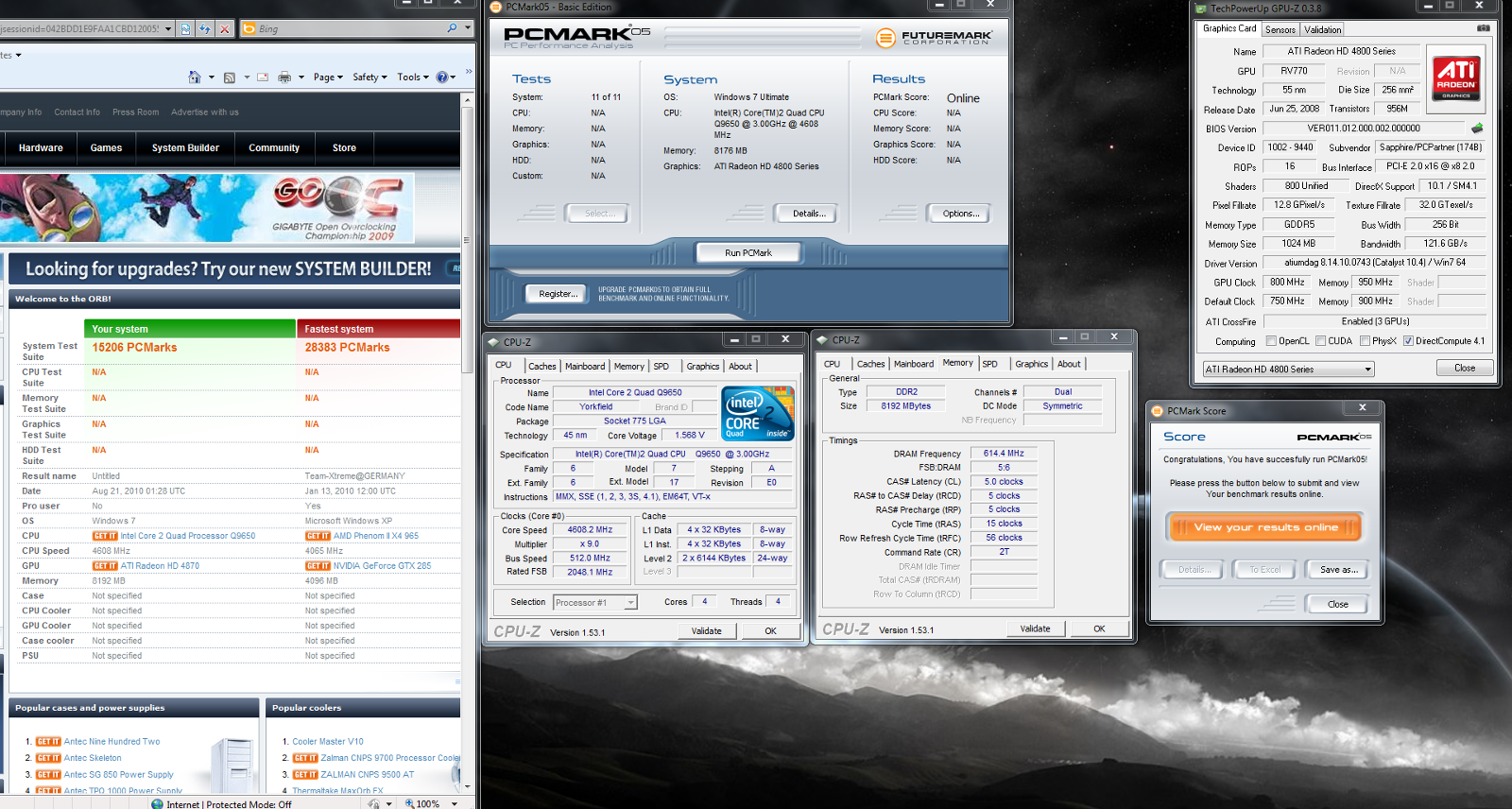Screen dimensions: 1512x809
Task: Switch to Sensors tab in GPU-Z
Action: [x=1280, y=29]
